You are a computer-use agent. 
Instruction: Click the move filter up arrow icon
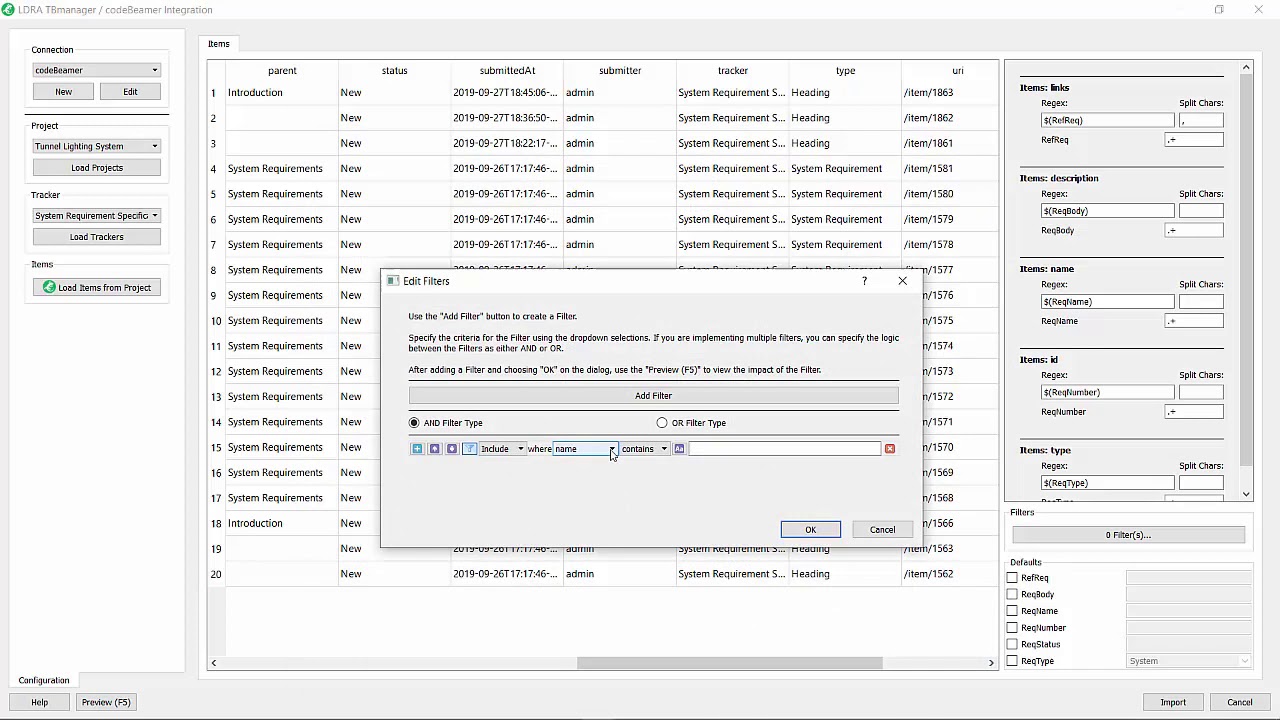click(x=434, y=449)
